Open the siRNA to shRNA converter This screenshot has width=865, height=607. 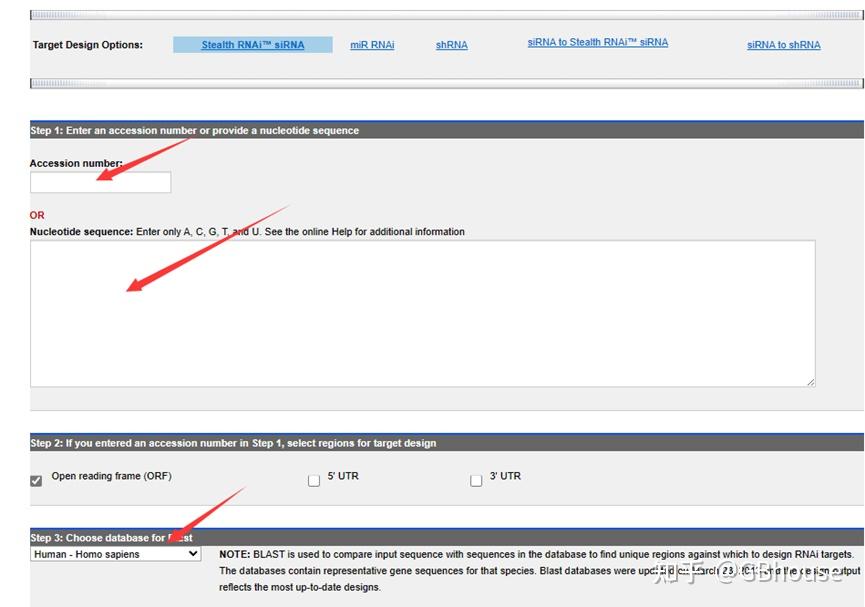783,45
